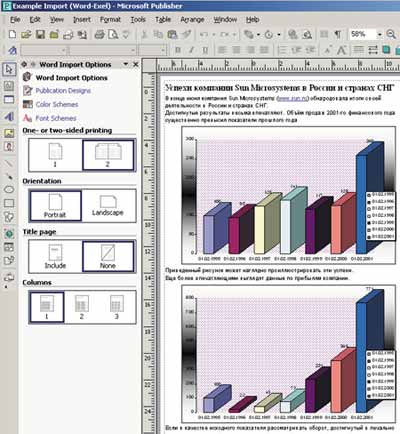Open Font Schemes link

(56, 118)
